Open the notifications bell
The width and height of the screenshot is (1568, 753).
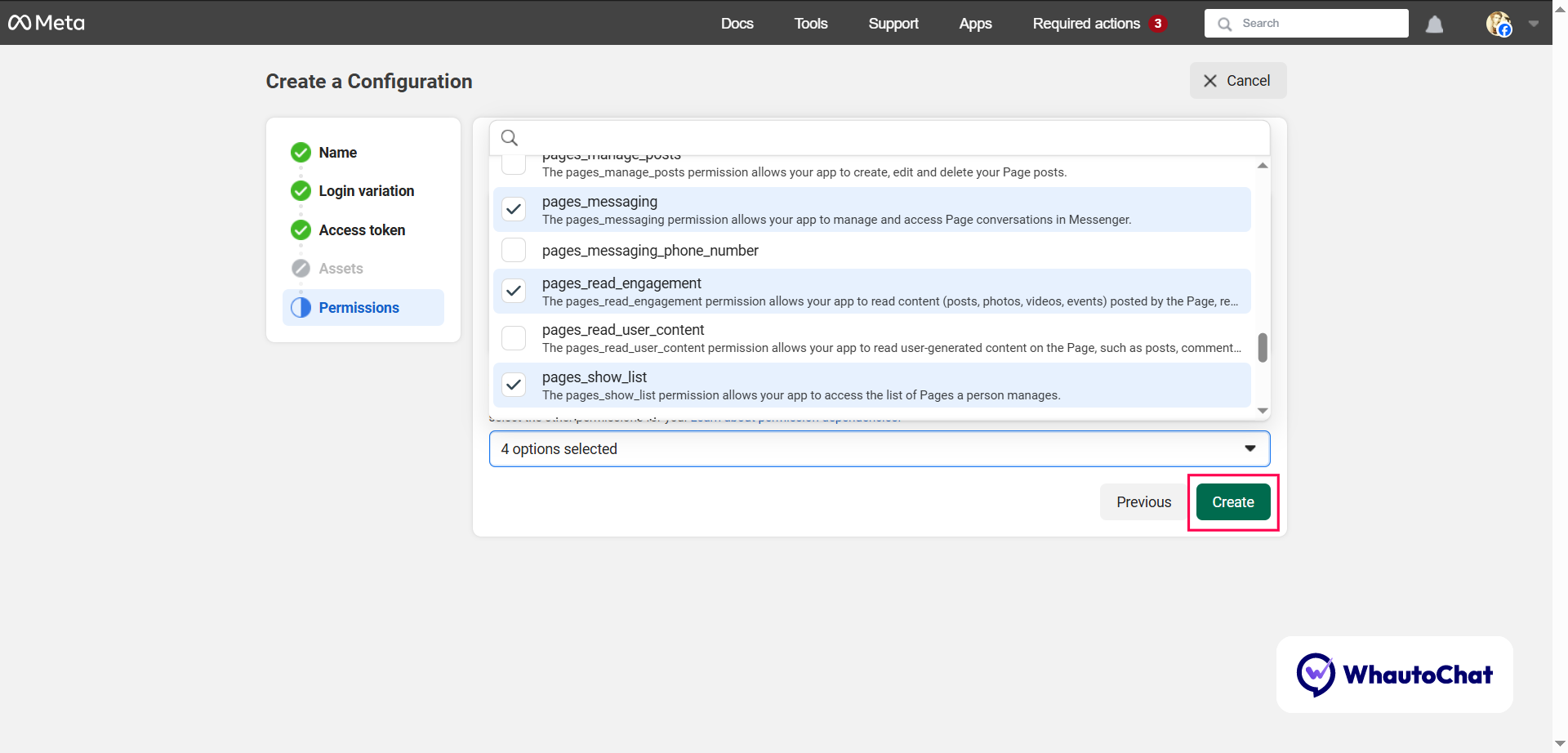[1434, 25]
